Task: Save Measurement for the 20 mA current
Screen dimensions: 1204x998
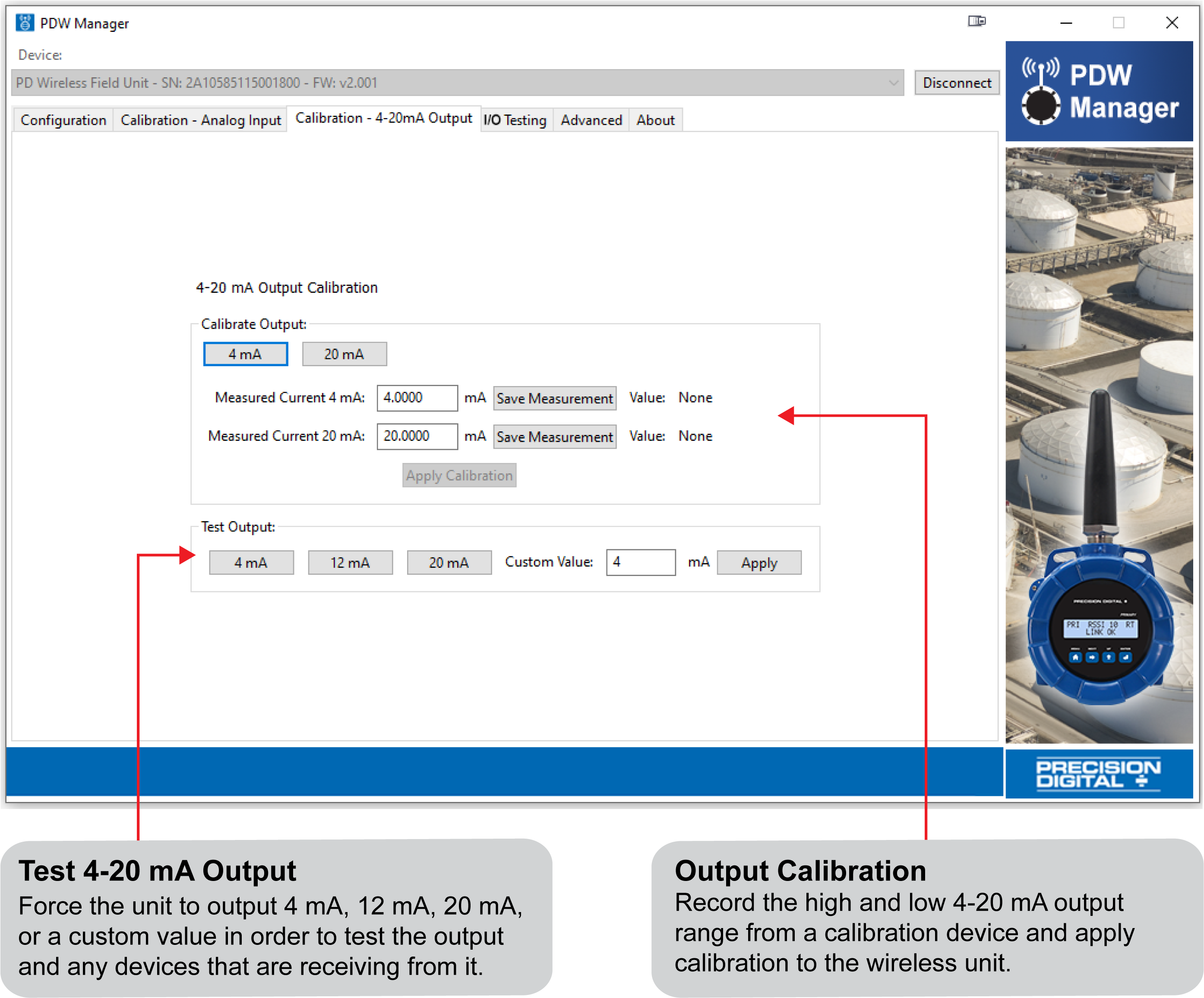Action: (554, 437)
